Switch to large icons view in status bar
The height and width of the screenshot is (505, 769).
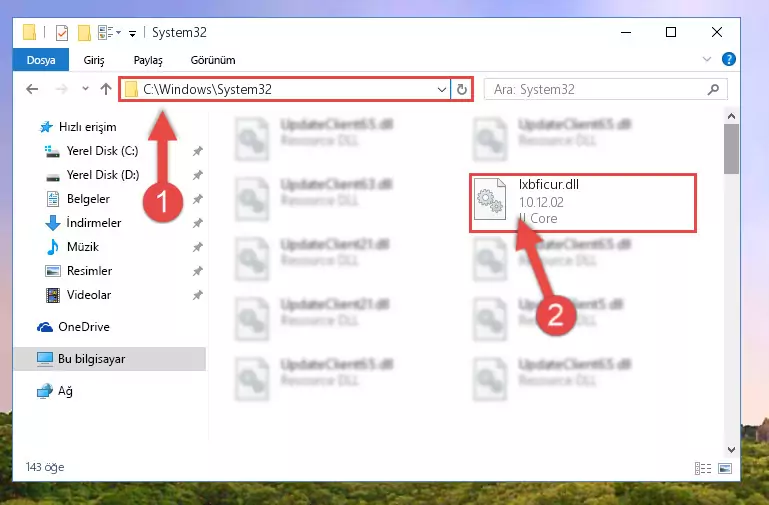(x=725, y=468)
